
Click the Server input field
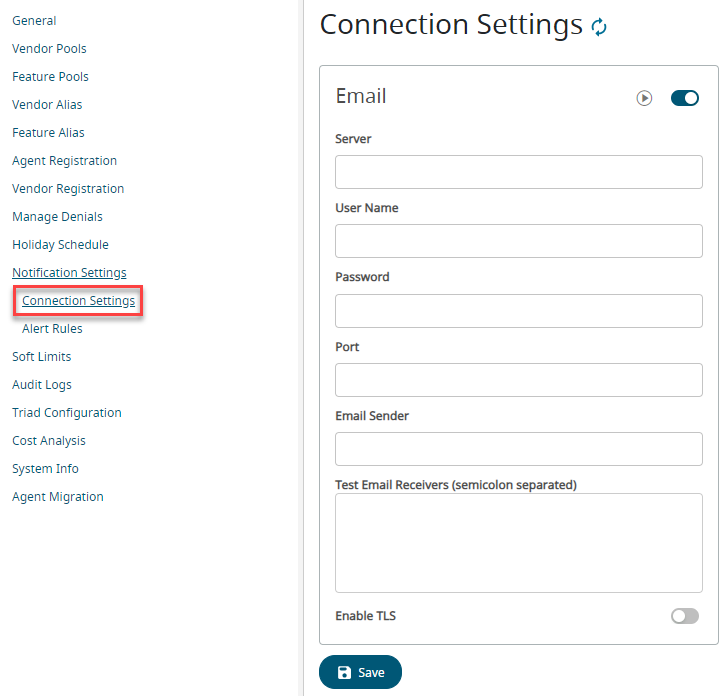[x=518, y=172]
